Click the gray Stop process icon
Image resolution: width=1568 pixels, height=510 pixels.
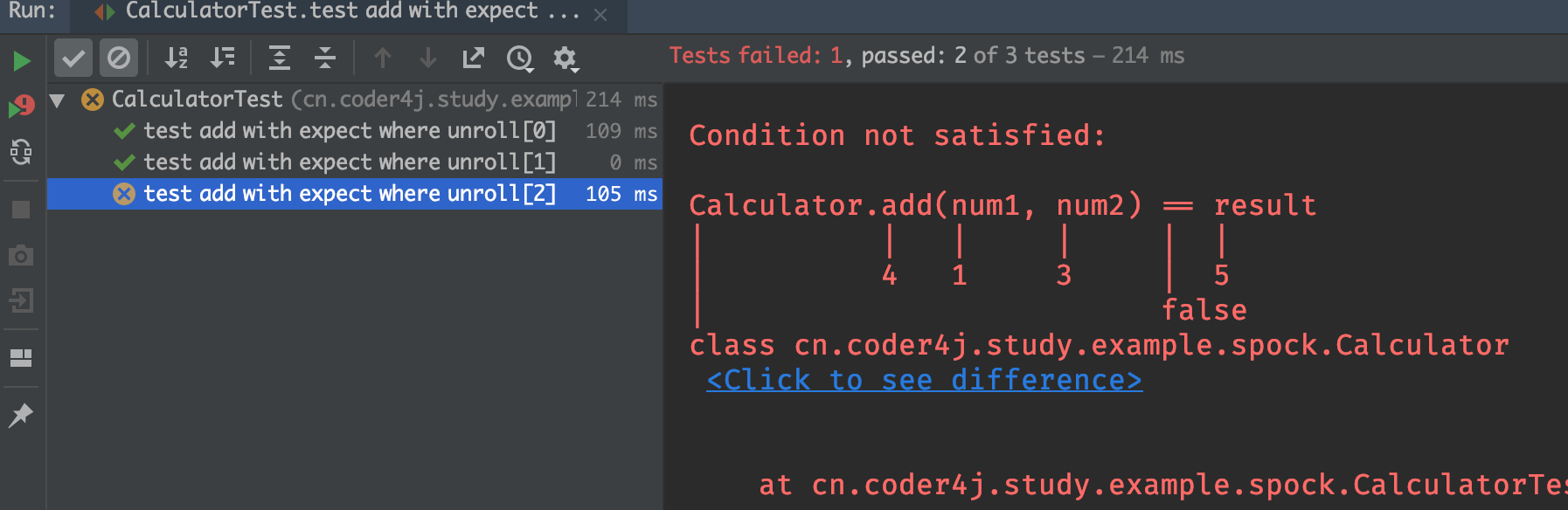[x=21, y=210]
